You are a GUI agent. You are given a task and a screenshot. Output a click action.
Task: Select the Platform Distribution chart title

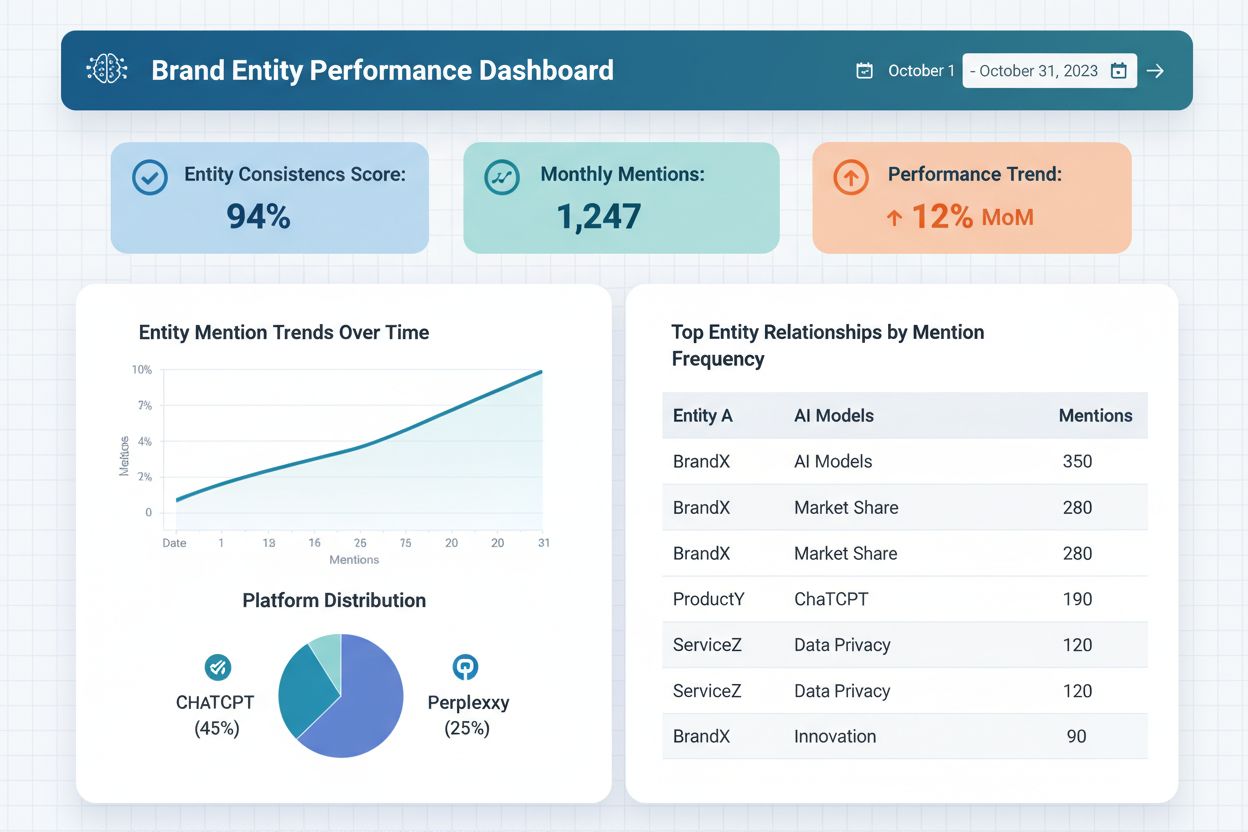pyautogui.click(x=334, y=601)
